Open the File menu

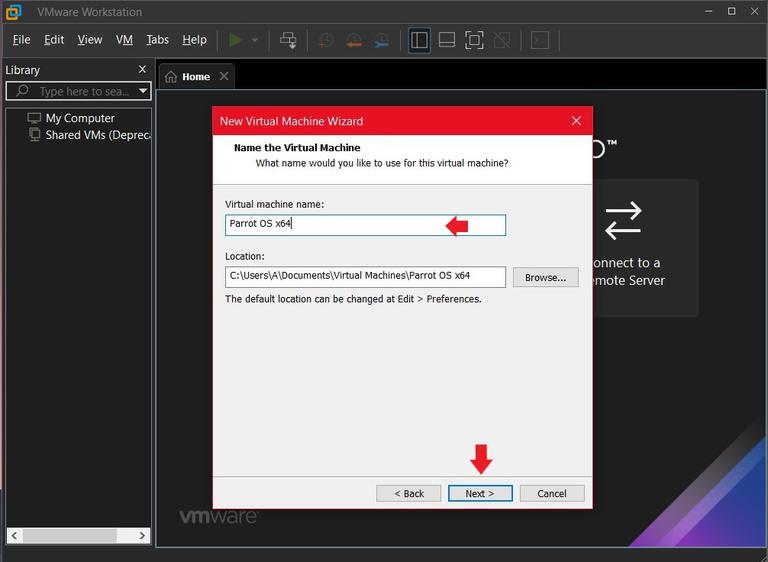pyautogui.click(x=22, y=40)
